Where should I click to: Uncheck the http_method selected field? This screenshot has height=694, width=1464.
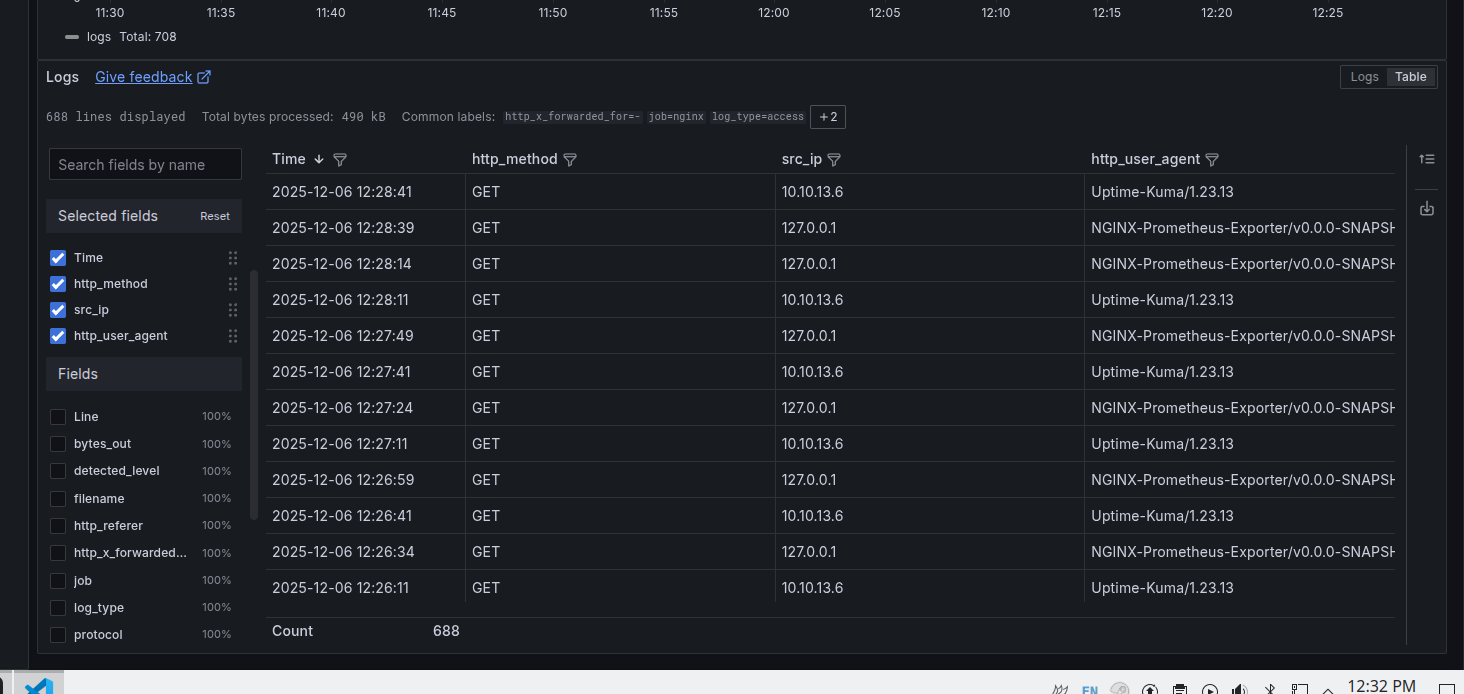[58, 284]
